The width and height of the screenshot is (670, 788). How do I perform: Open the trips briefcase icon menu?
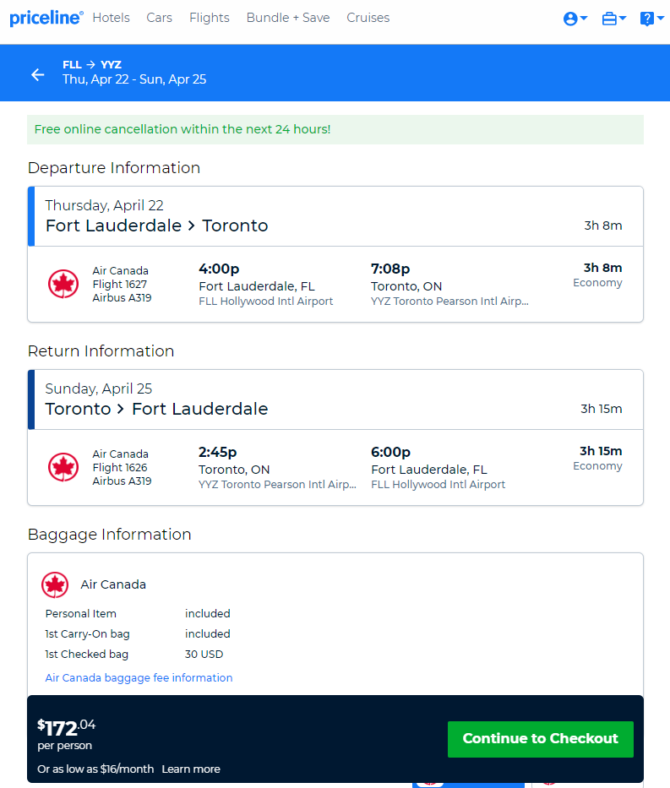click(x=614, y=19)
